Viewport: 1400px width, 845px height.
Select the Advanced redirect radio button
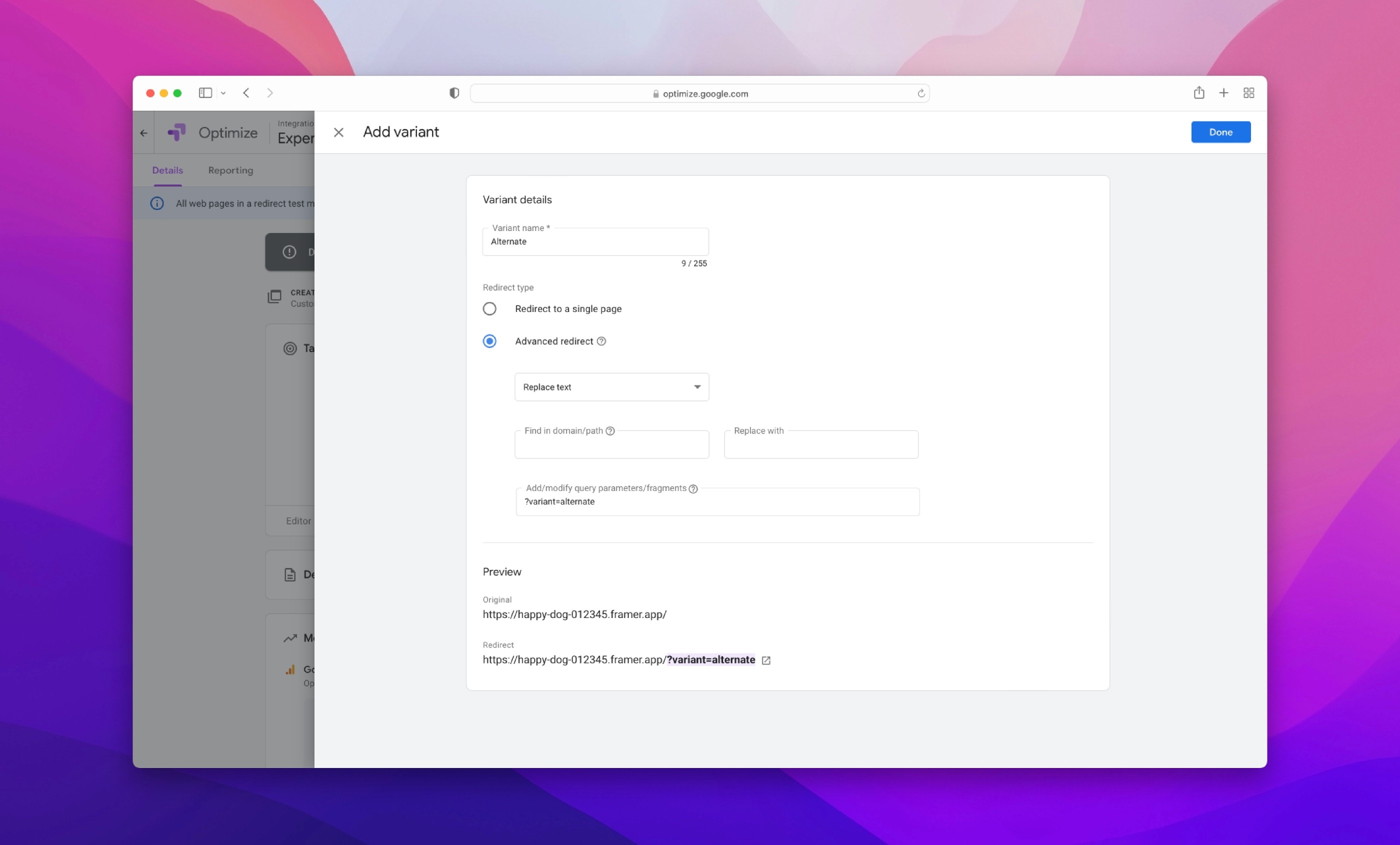pyautogui.click(x=489, y=341)
